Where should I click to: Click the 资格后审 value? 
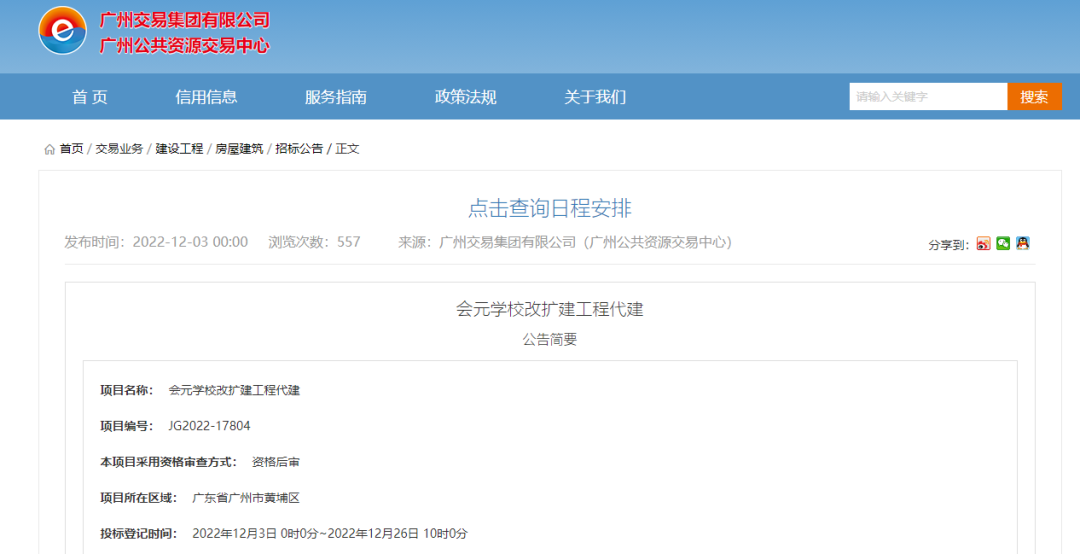point(276,462)
